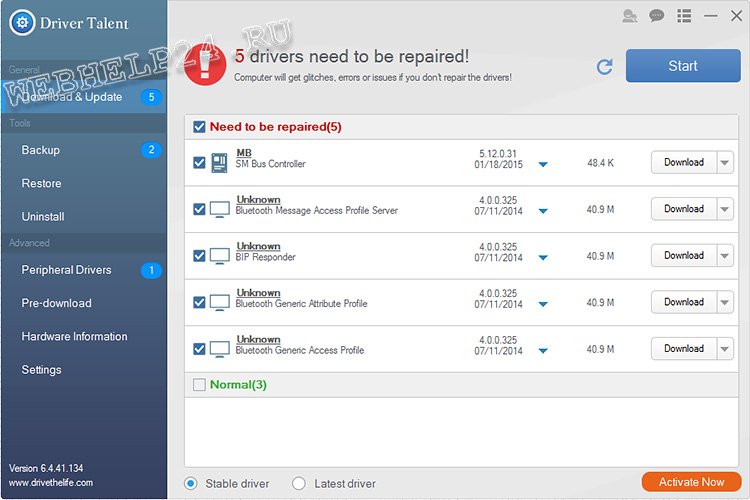
Task: Download the Bluetooth Message Access Profile Server driver
Action: 684,209
